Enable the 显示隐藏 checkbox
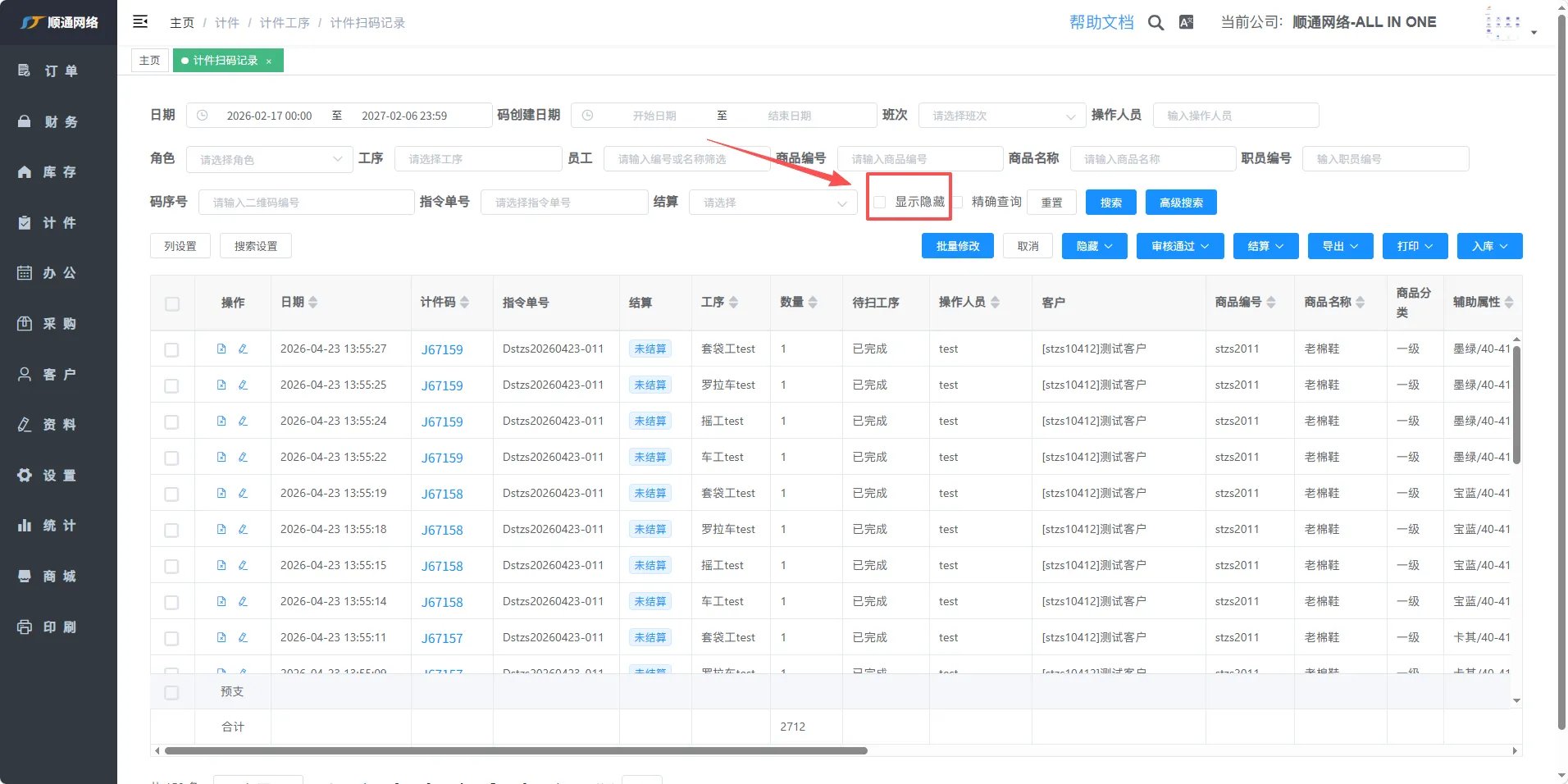This screenshot has height=784, width=1568. tap(880, 203)
